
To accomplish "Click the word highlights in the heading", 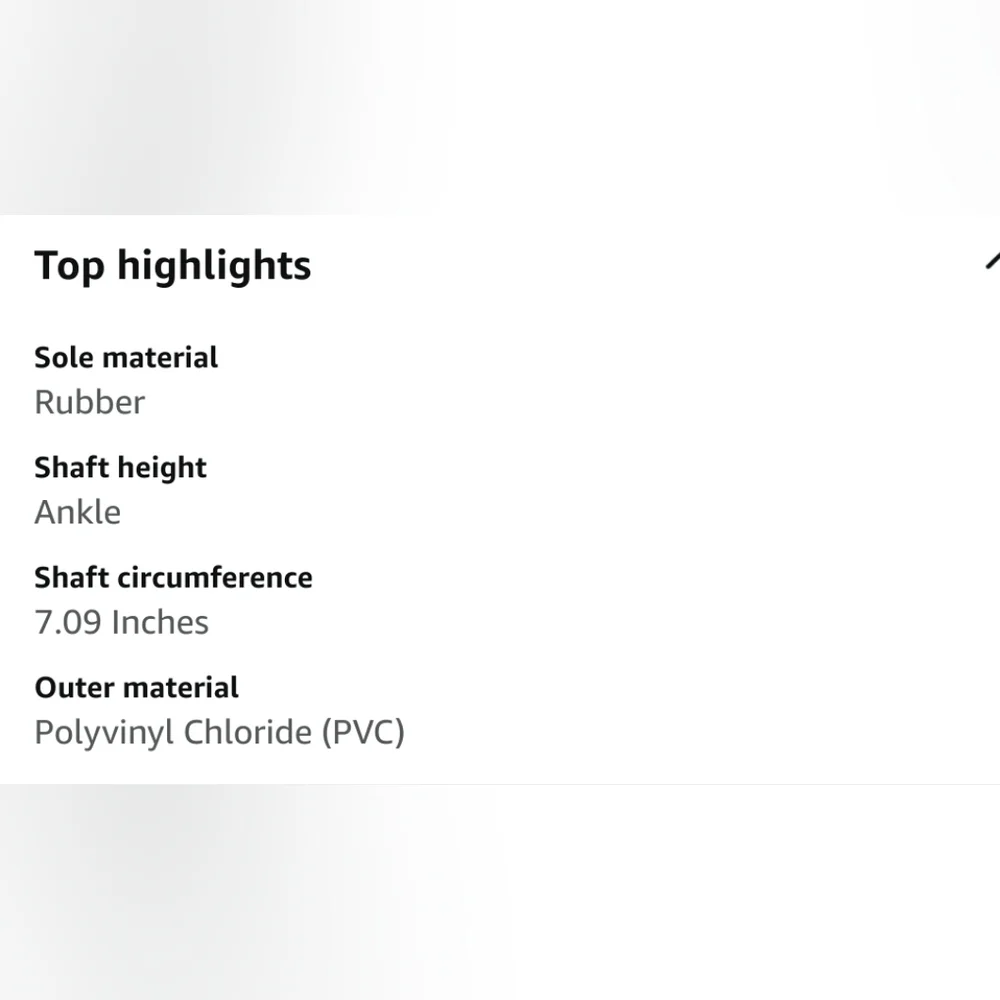I will tap(214, 266).
